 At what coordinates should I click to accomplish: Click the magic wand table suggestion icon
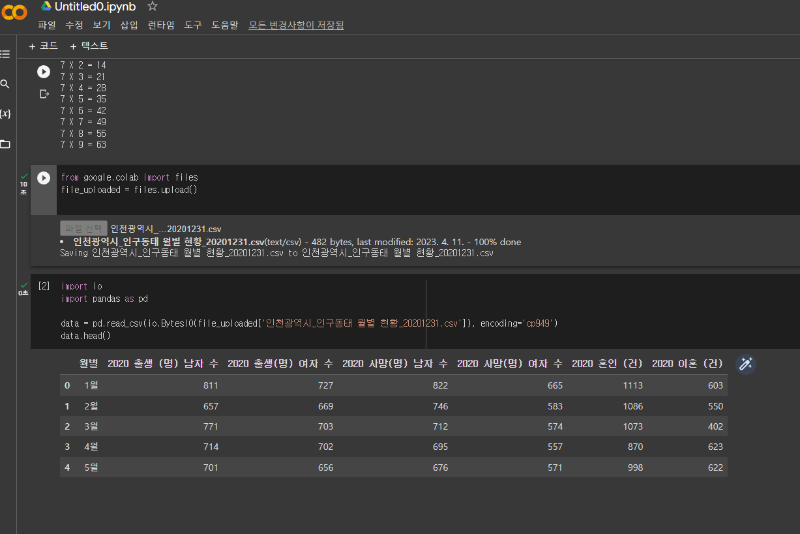tap(745, 364)
